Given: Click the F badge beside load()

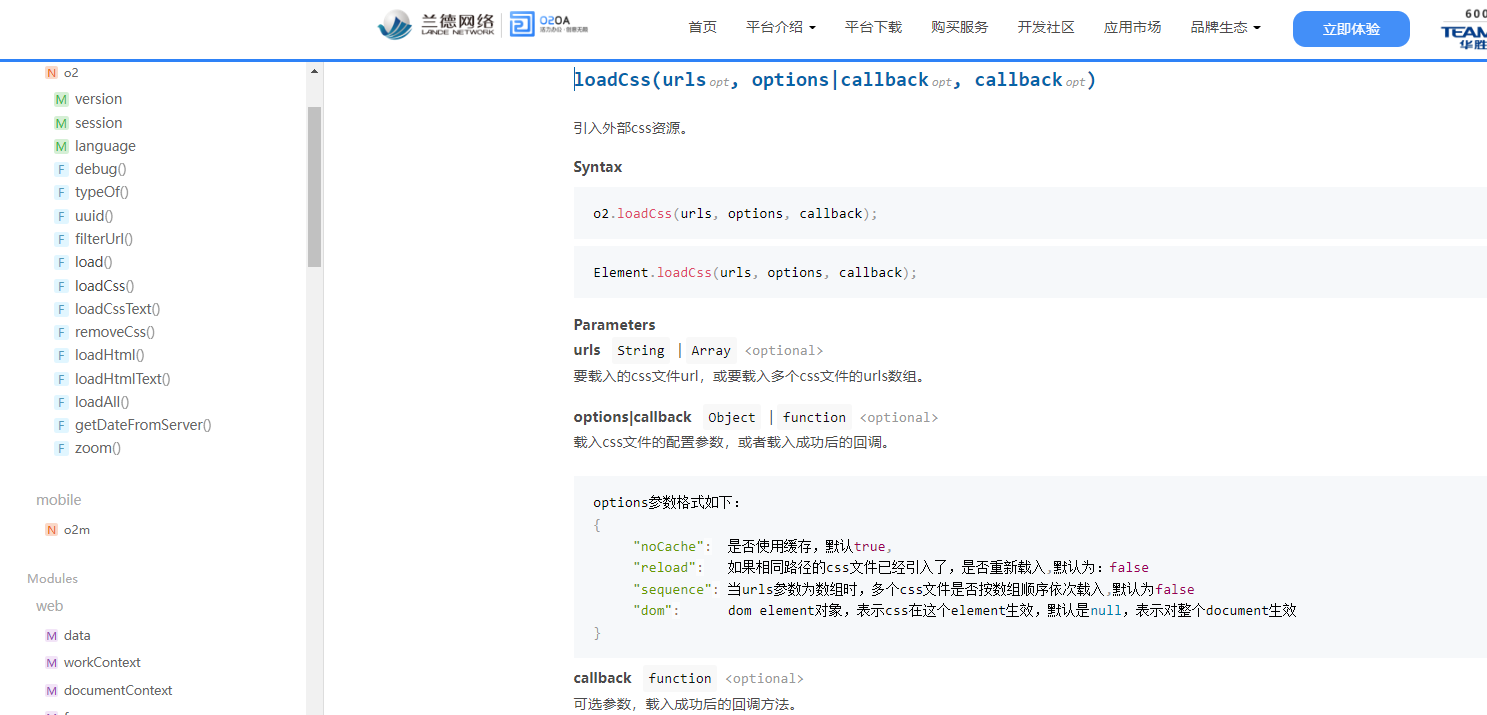Looking at the screenshot, I should 61,262.
